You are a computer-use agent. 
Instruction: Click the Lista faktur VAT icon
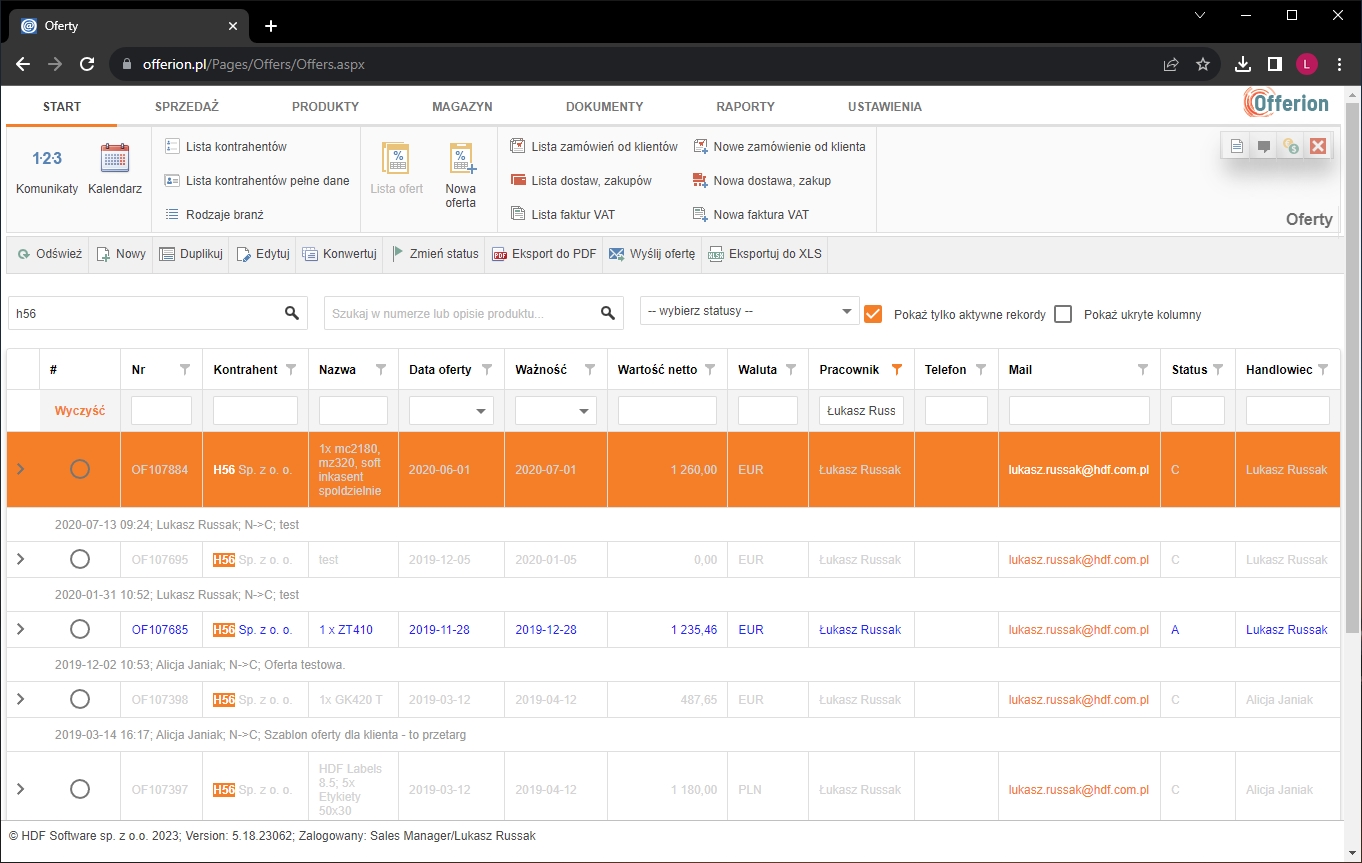tap(575, 214)
